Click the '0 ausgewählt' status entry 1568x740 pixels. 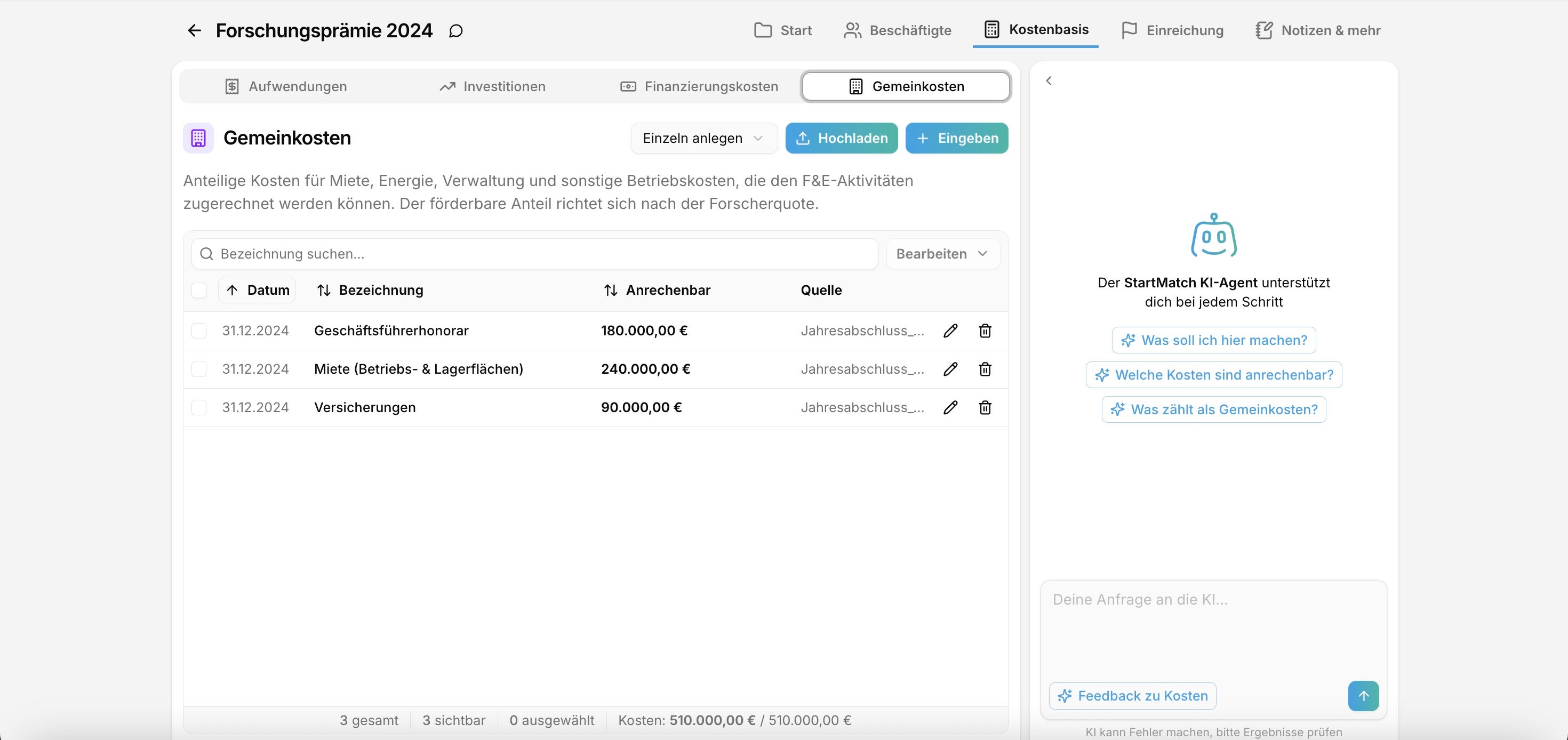(551, 720)
